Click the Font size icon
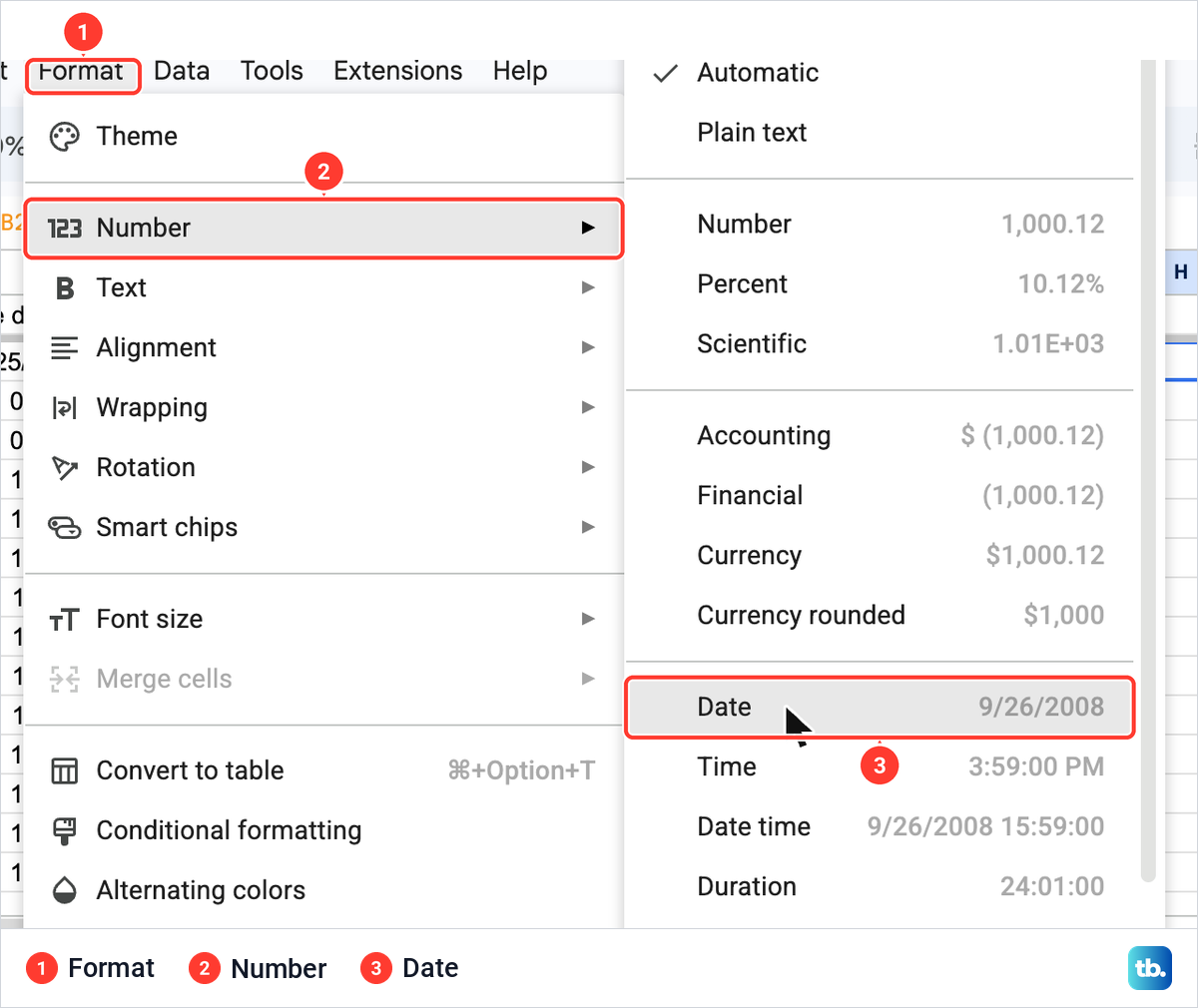Image resolution: width=1198 pixels, height=1008 pixels. click(64, 621)
